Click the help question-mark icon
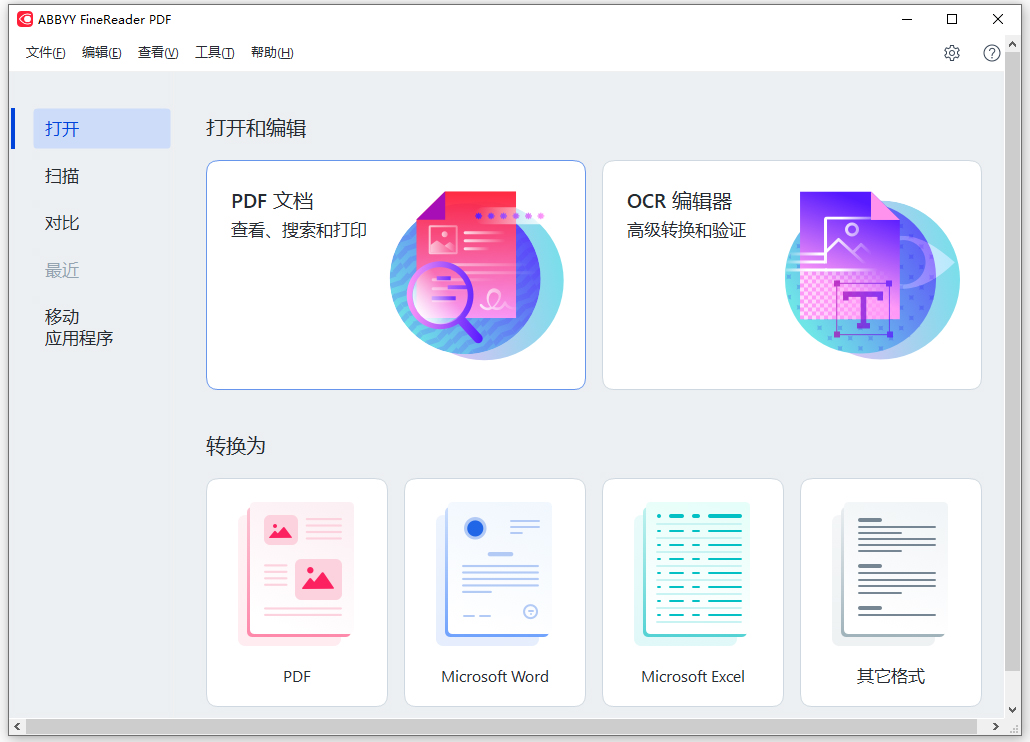1030x742 pixels. pyautogui.click(x=991, y=53)
